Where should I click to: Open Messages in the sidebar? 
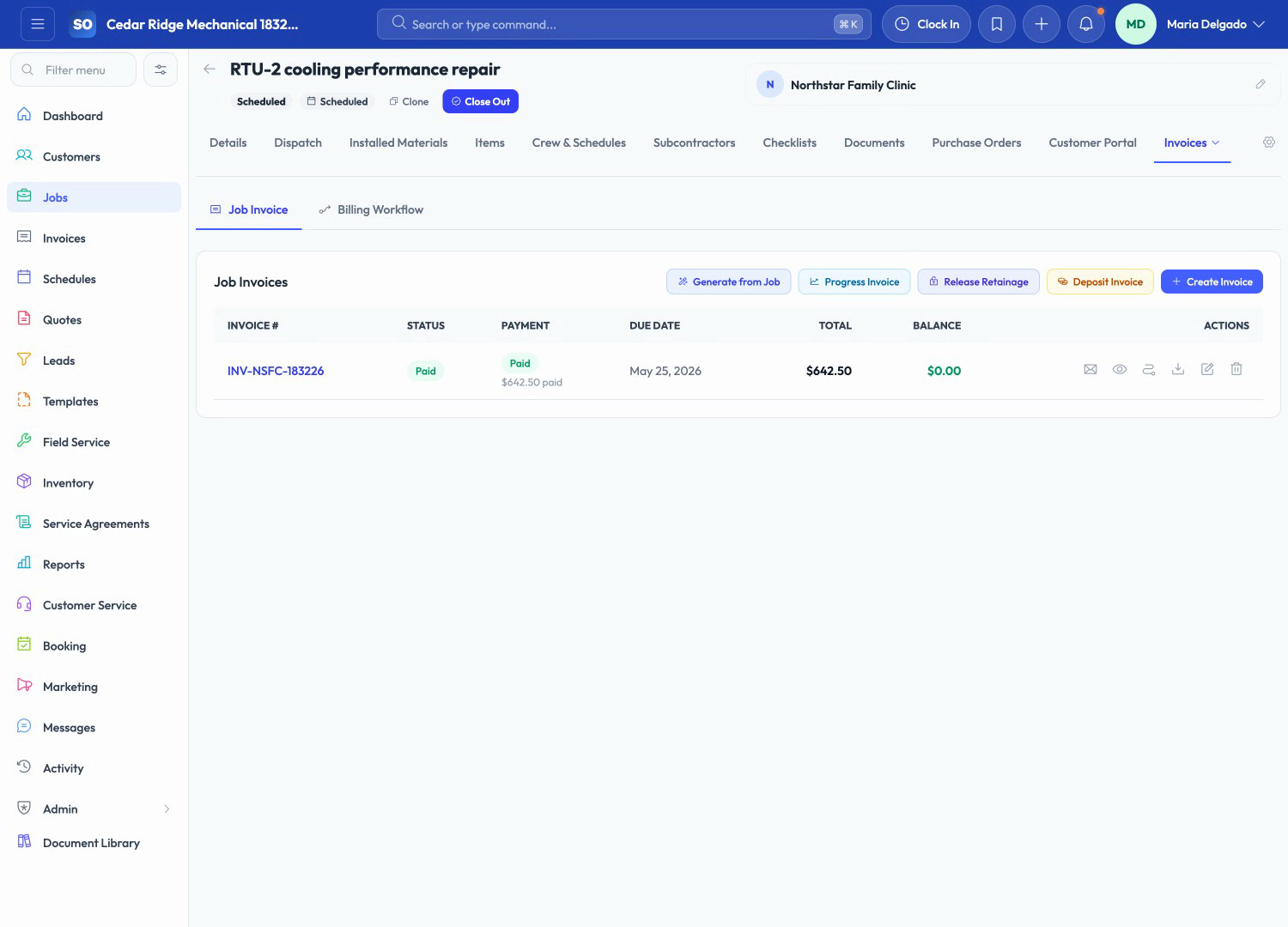pos(94,727)
